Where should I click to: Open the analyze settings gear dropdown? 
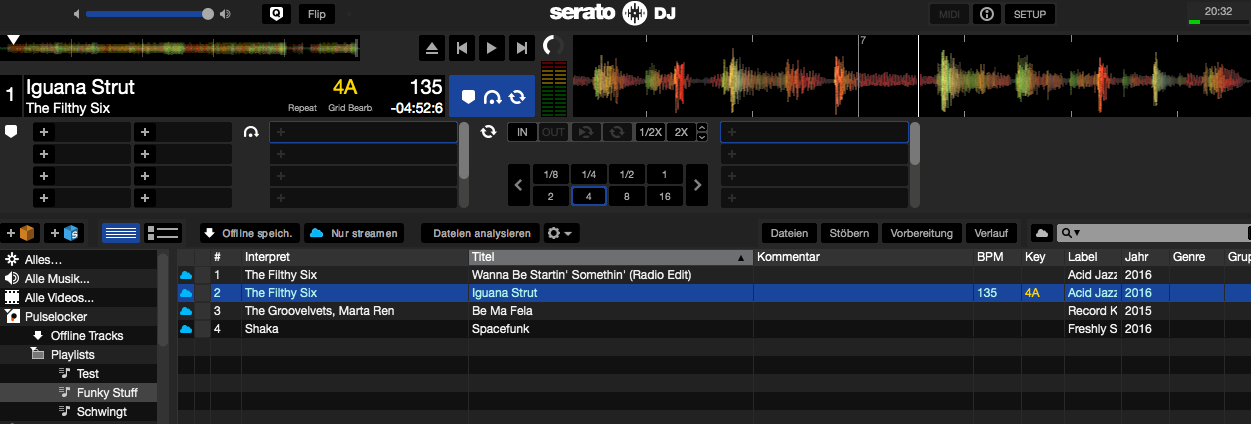[560, 233]
